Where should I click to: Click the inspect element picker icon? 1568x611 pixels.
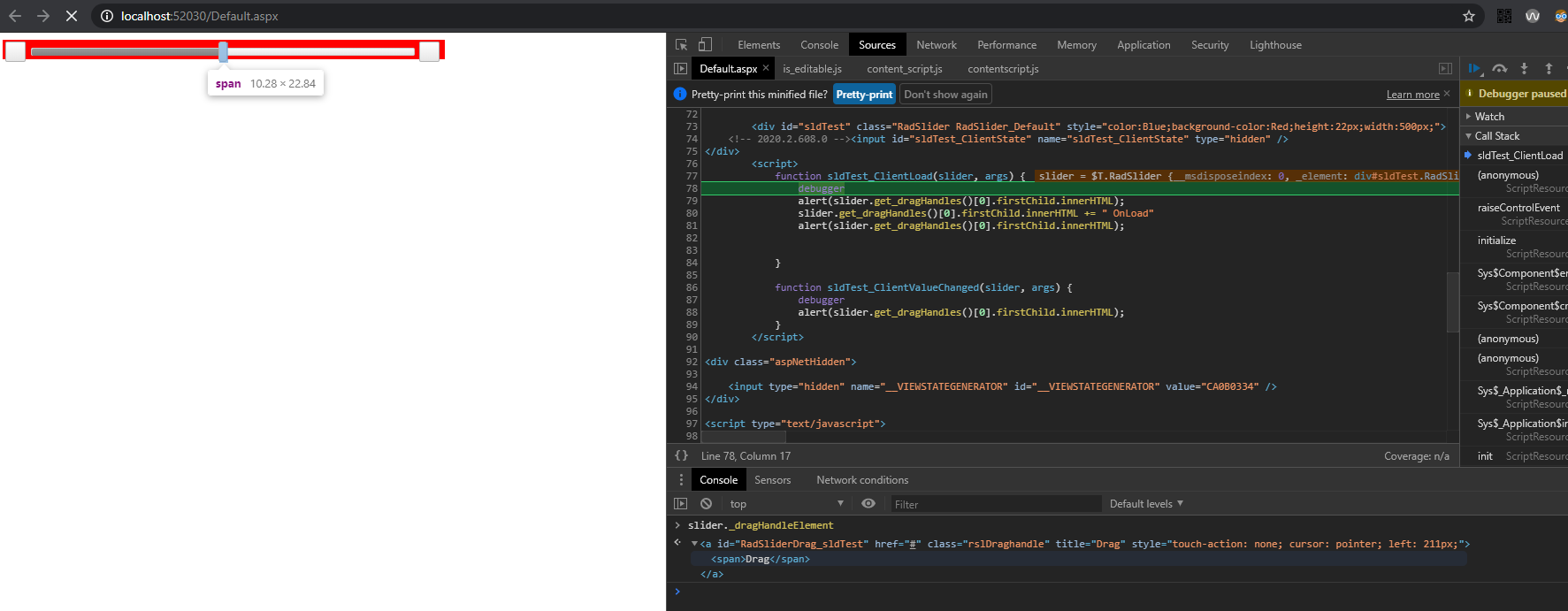click(x=681, y=45)
